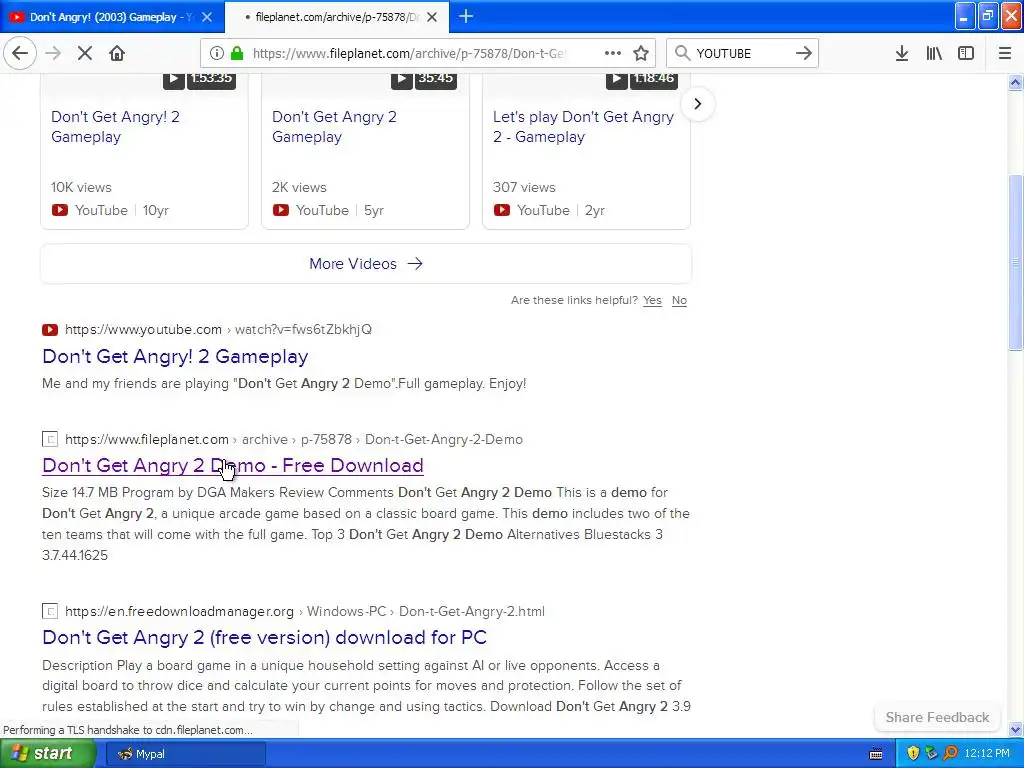Click the YouTube favicon beside the watch URL

(x=50, y=330)
